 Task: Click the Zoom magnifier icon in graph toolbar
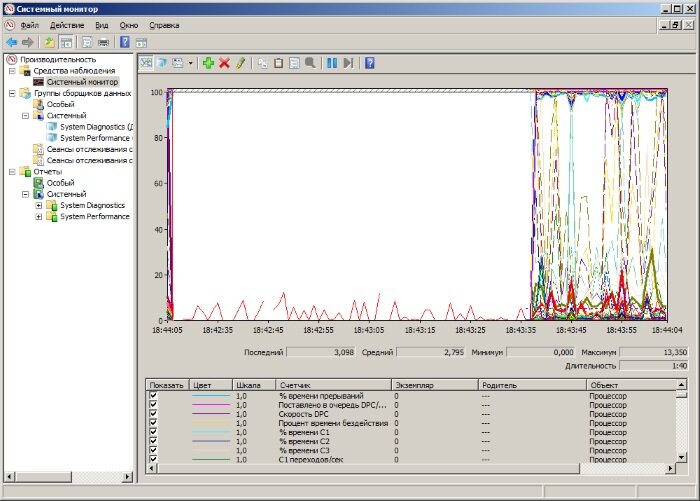pyautogui.click(x=310, y=63)
